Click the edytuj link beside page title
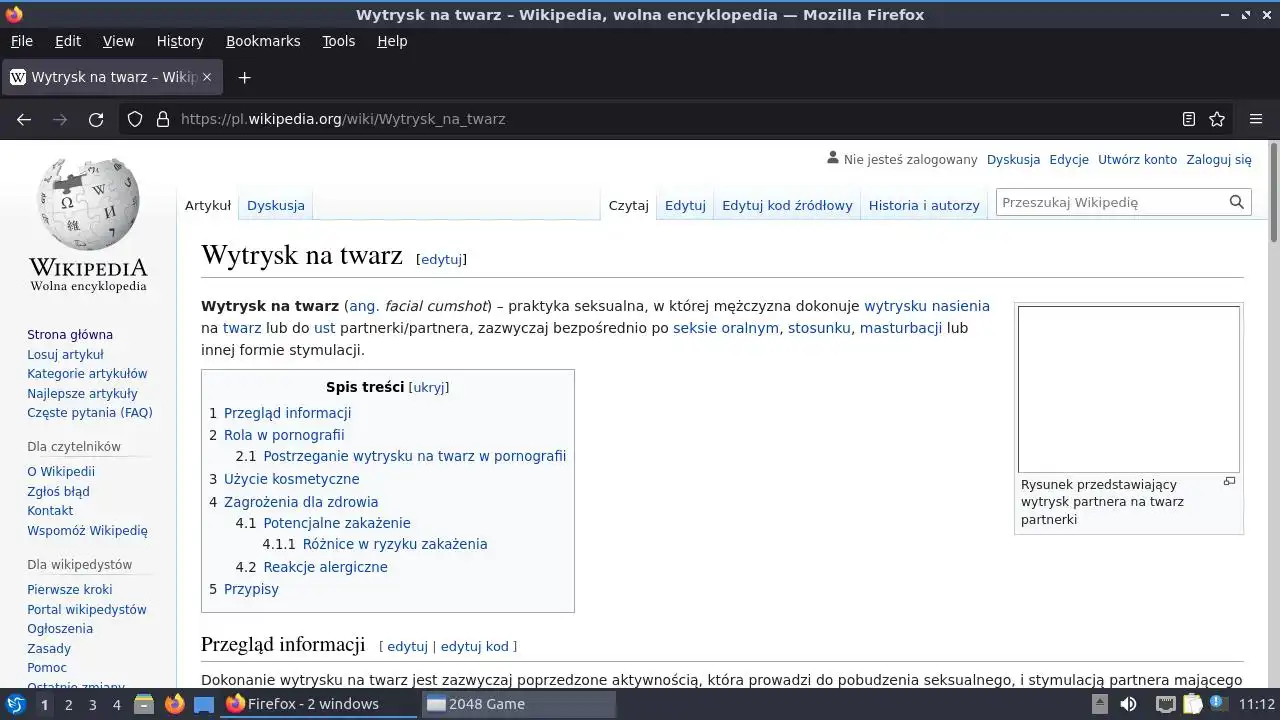The image size is (1280, 720). pos(441,259)
